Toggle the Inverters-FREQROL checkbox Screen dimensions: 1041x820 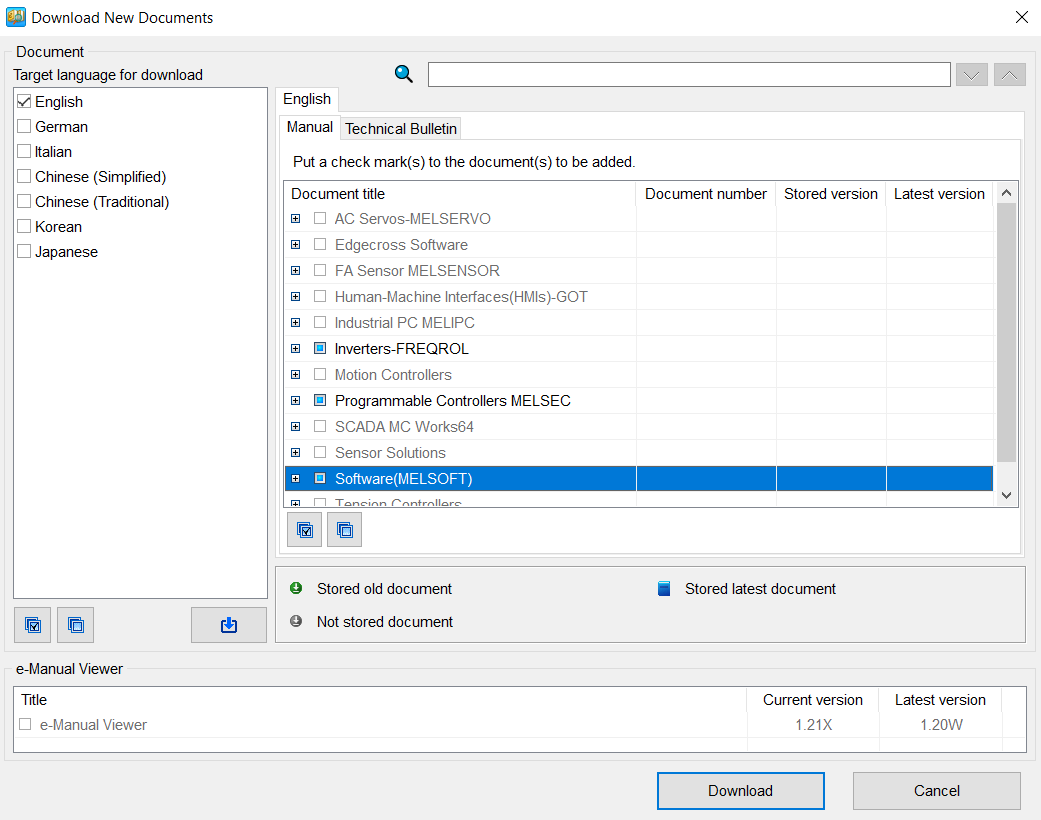(x=320, y=348)
